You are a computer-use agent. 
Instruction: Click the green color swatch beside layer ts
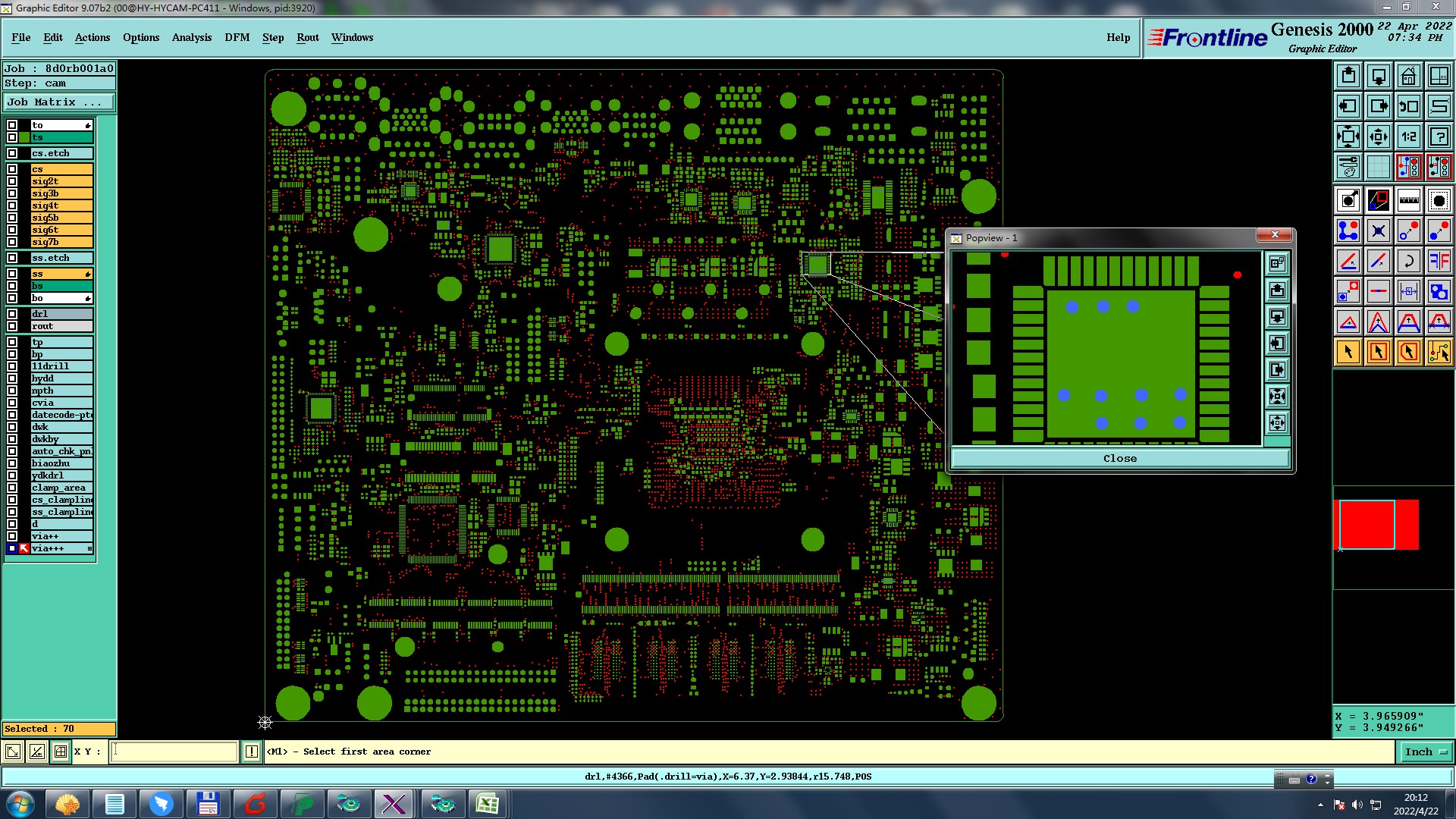[24, 137]
